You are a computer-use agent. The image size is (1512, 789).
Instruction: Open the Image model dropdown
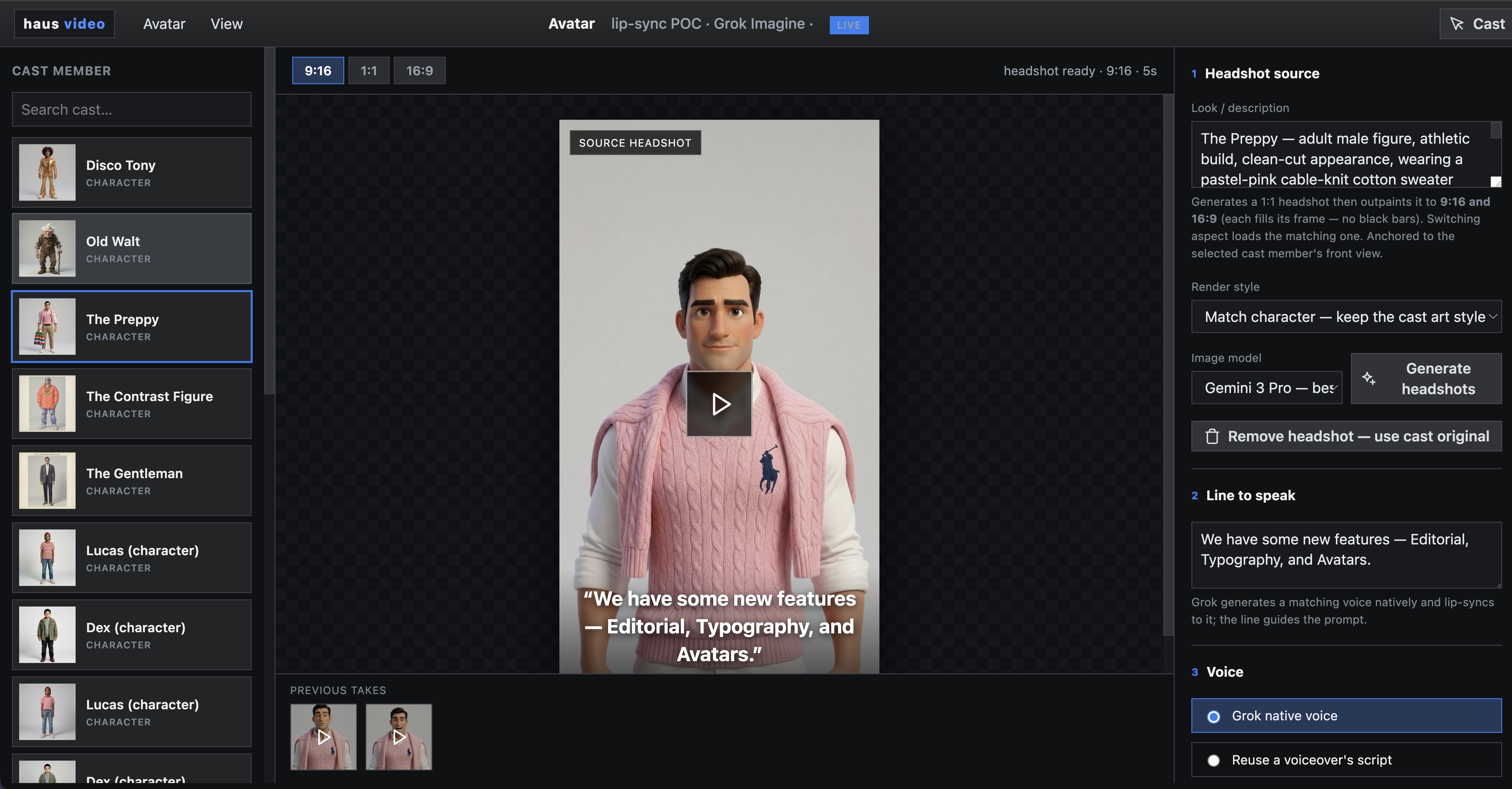[x=1267, y=388]
